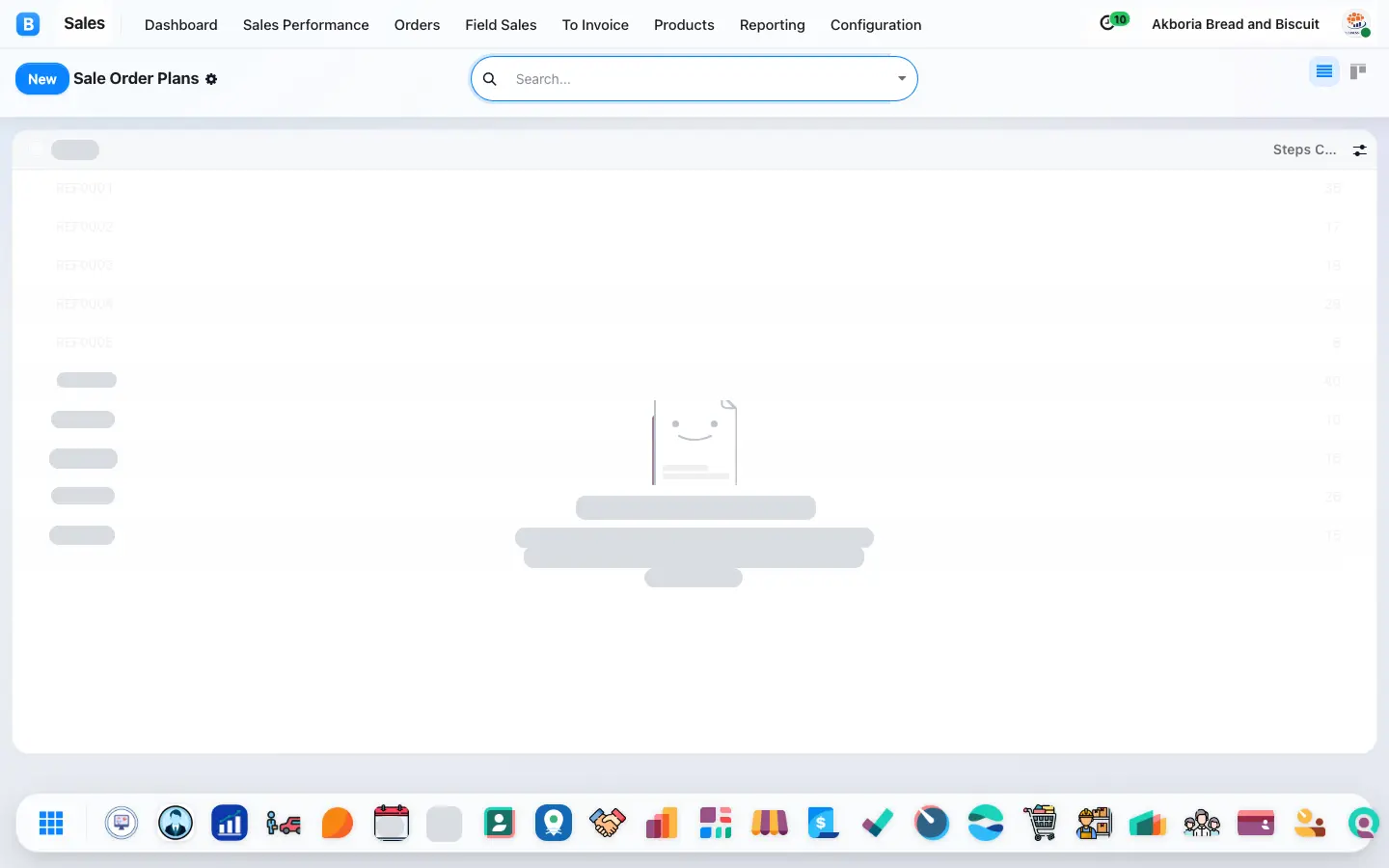Go to Dashboard
This screenshot has width=1389, height=868.
(180, 25)
